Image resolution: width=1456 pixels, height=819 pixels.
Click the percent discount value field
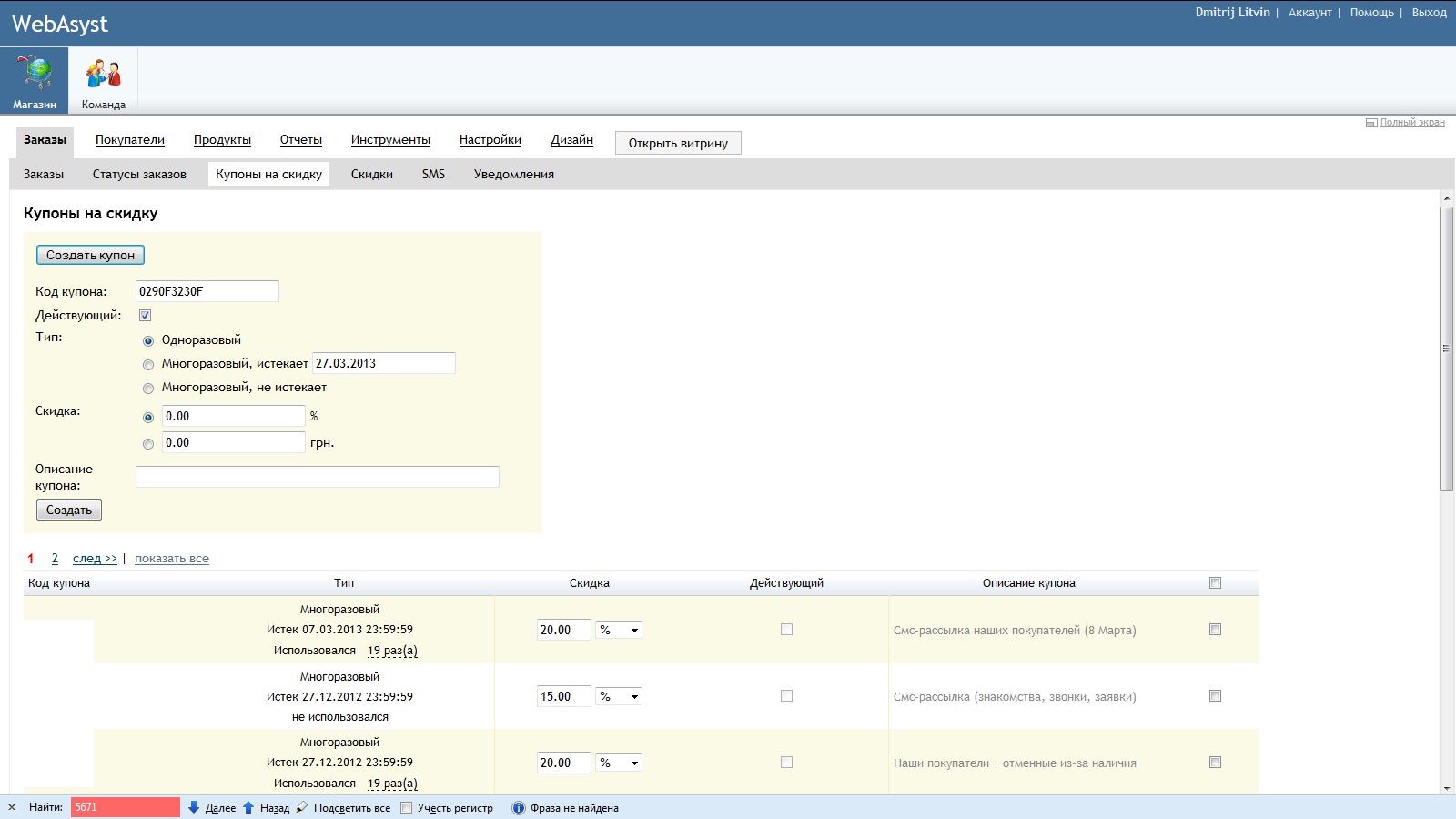click(234, 416)
